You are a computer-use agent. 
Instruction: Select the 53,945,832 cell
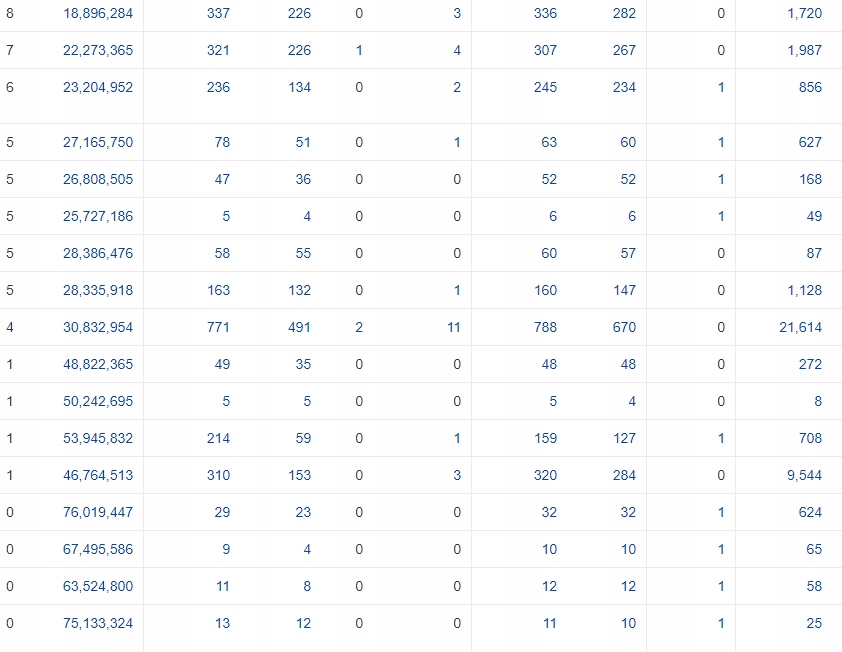(x=98, y=438)
